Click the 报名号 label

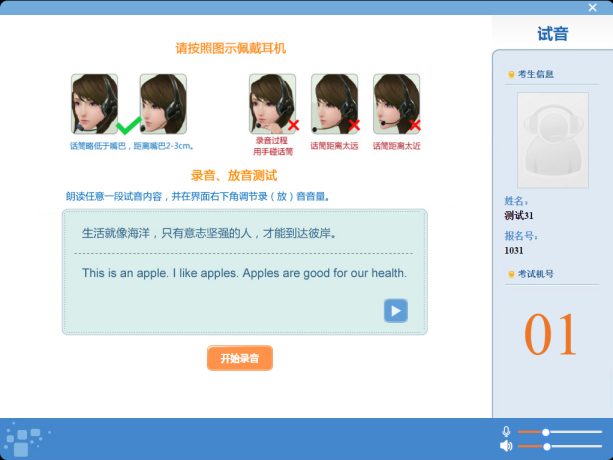(521, 236)
